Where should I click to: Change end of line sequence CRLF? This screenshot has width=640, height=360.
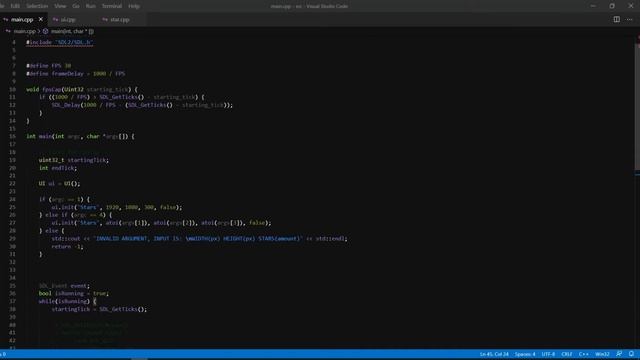click(x=567, y=354)
